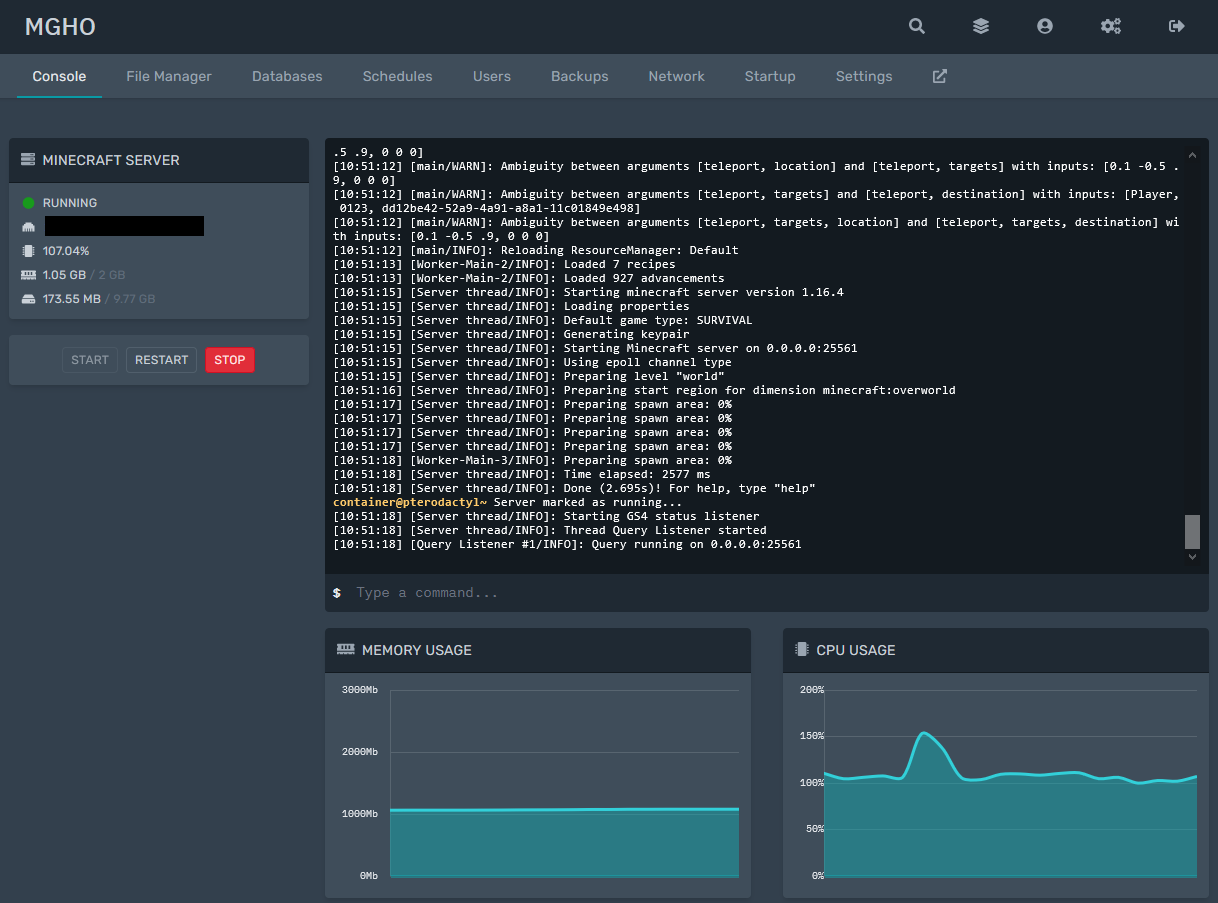Click the memory icon in Memory Usage header
This screenshot has height=903, width=1218.
tap(346, 650)
